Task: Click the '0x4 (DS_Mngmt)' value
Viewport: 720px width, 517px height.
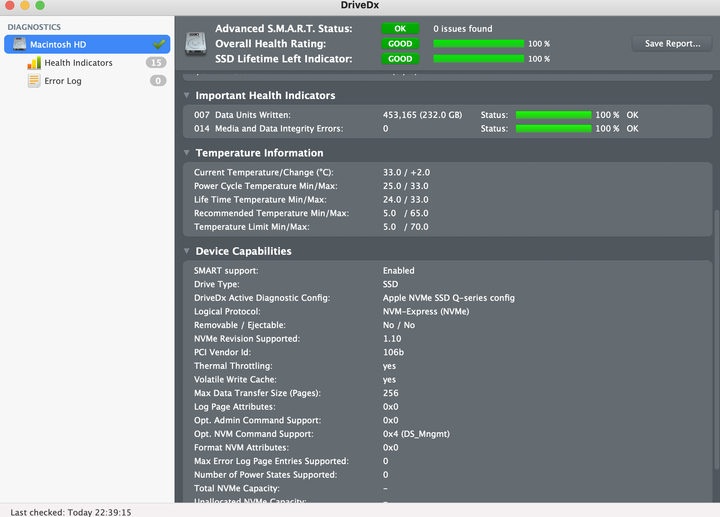Action: tap(416, 434)
